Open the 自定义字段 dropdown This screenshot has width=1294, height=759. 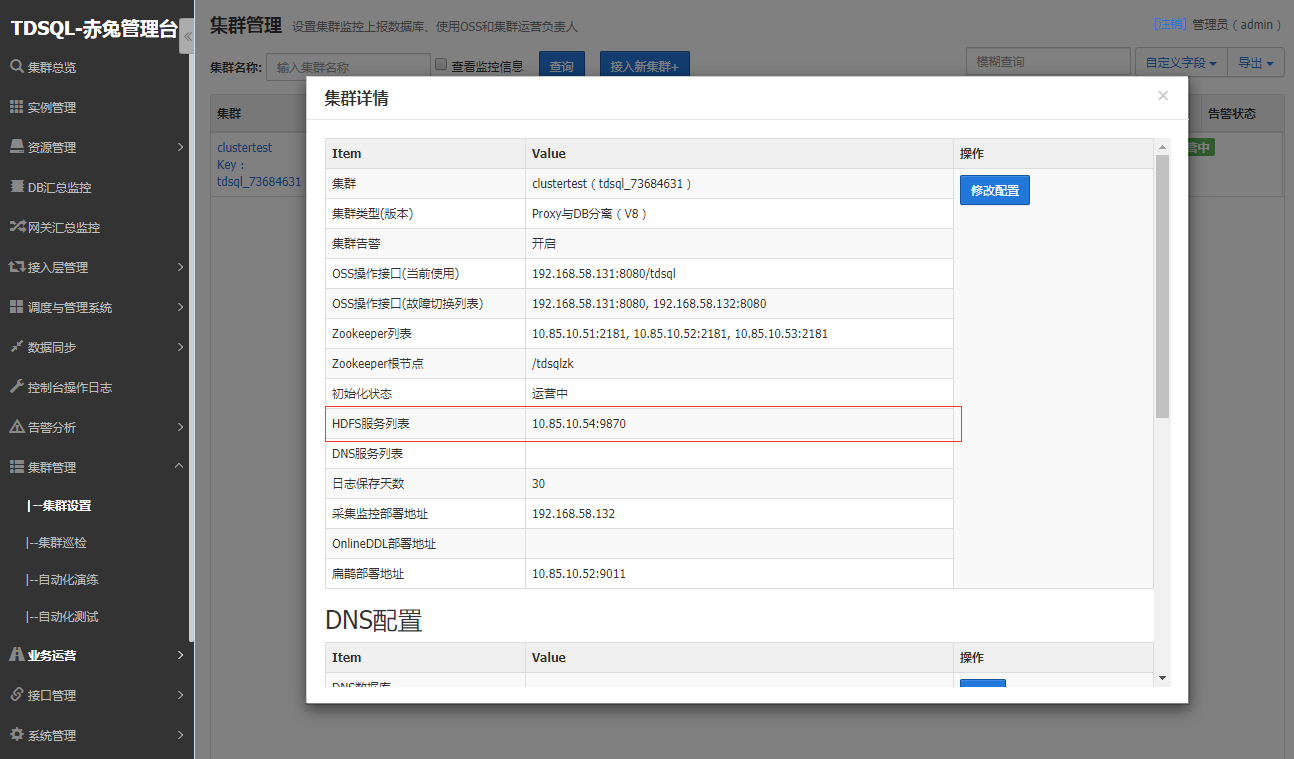pyautogui.click(x=1180, y=63)
